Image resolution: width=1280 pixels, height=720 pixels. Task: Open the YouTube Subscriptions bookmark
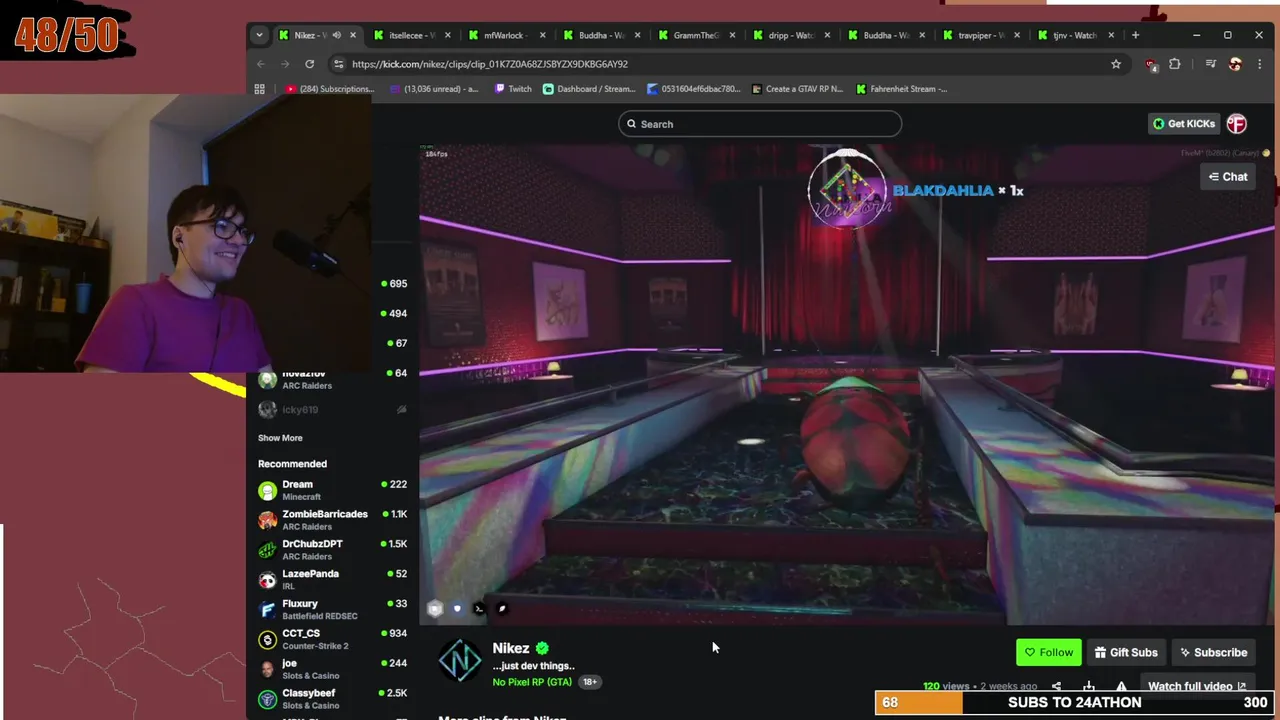329,89
